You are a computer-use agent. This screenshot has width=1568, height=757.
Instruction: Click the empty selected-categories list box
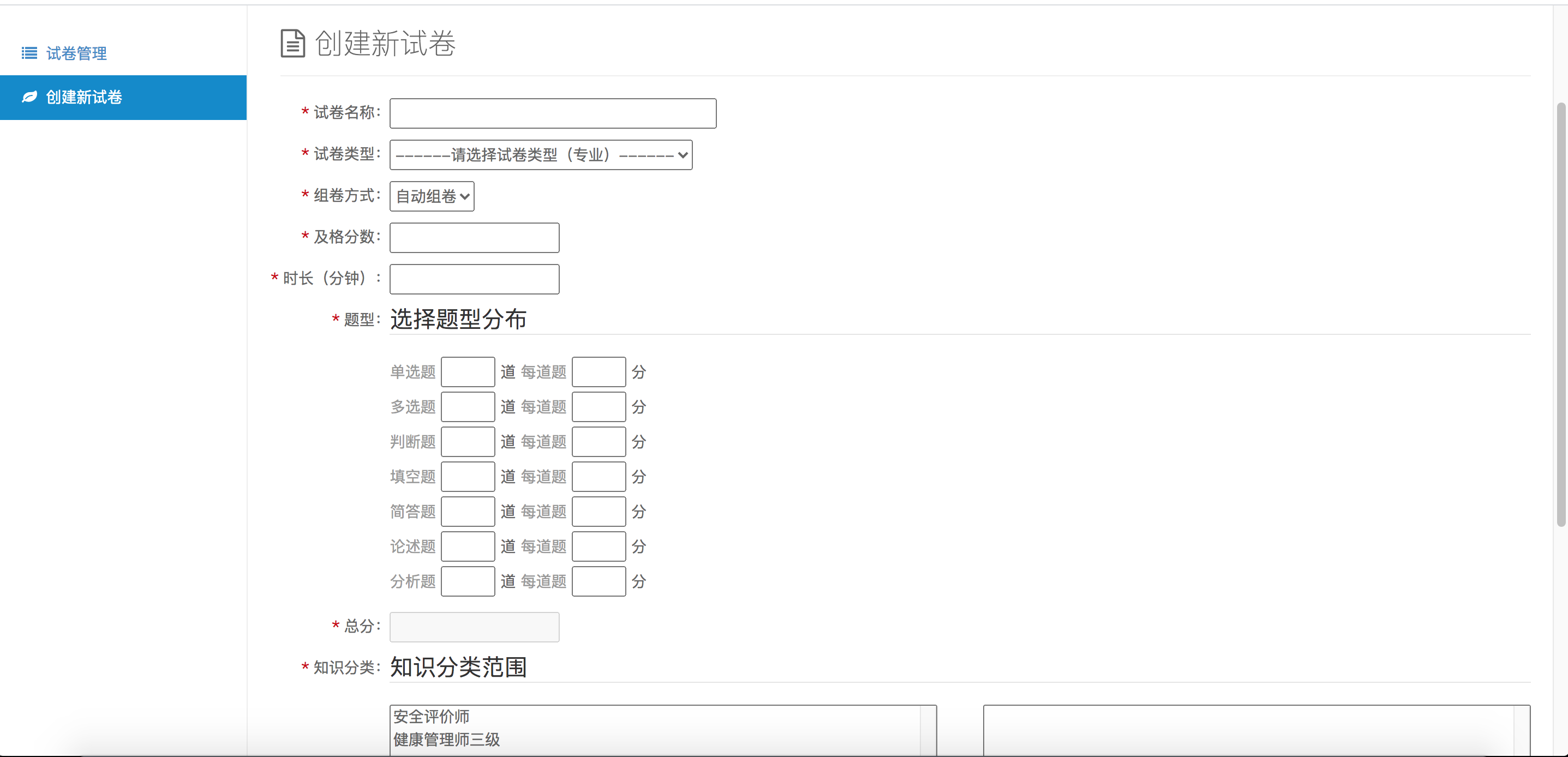1256,731
